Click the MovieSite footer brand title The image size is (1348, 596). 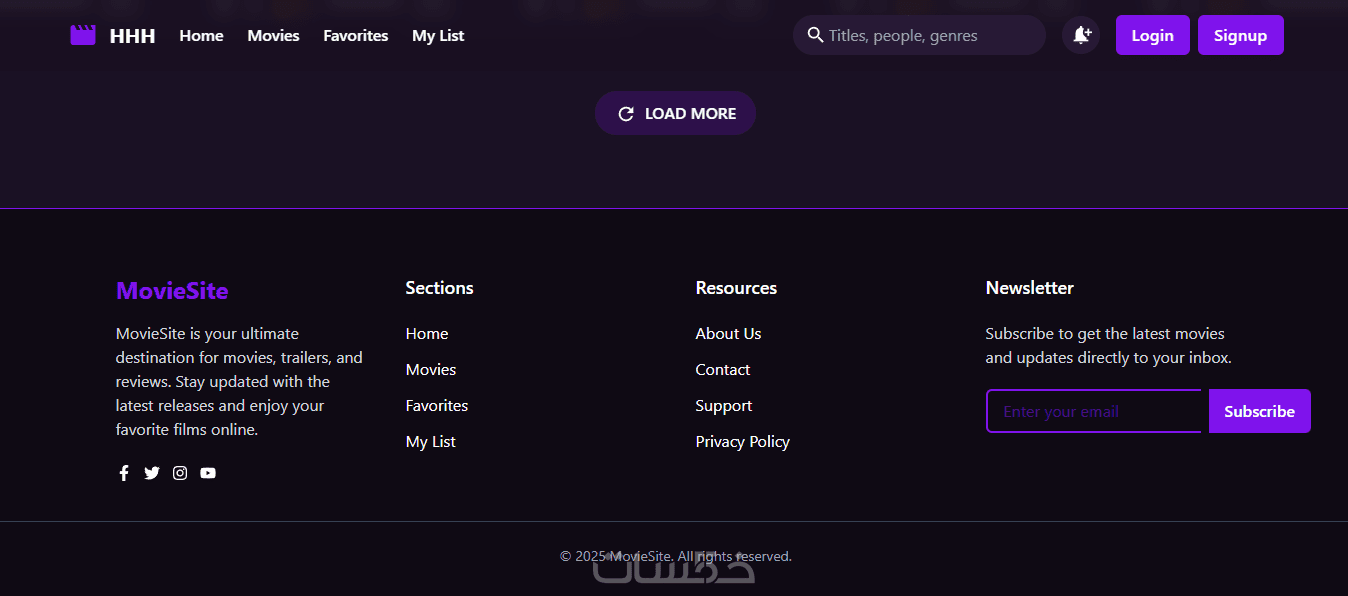click(172, 290)
